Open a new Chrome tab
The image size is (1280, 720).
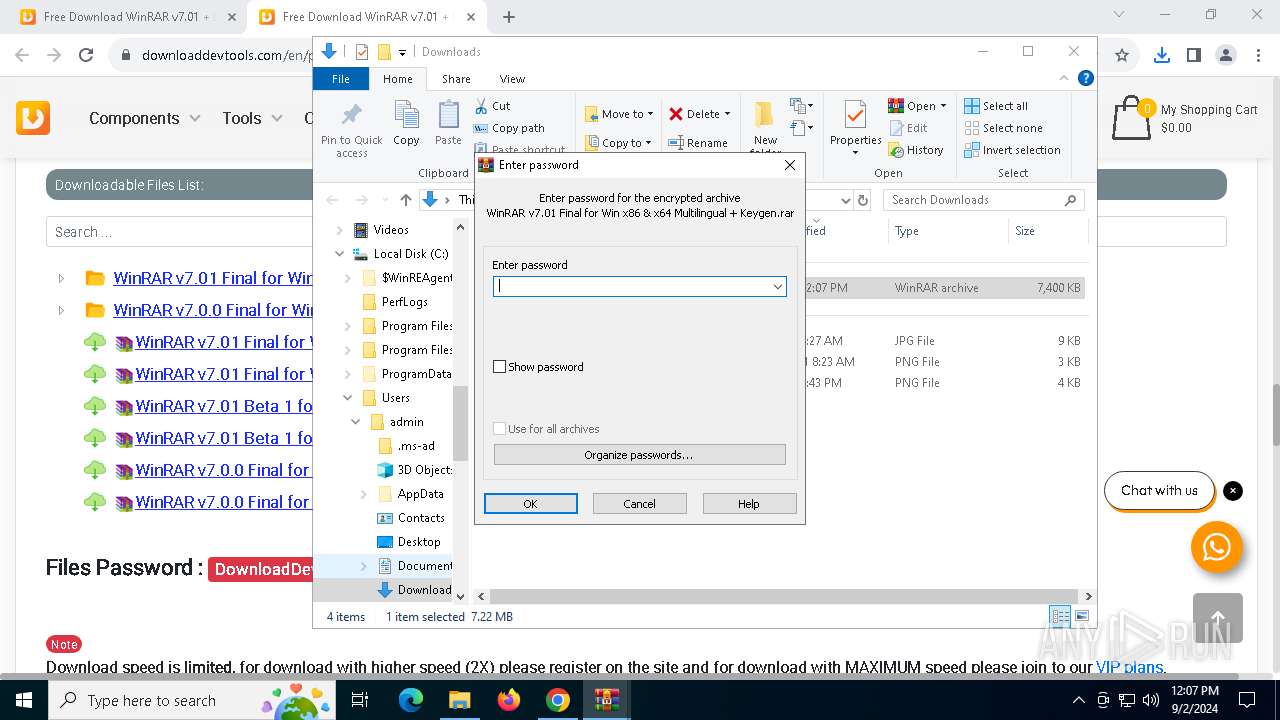pos(509,17)
